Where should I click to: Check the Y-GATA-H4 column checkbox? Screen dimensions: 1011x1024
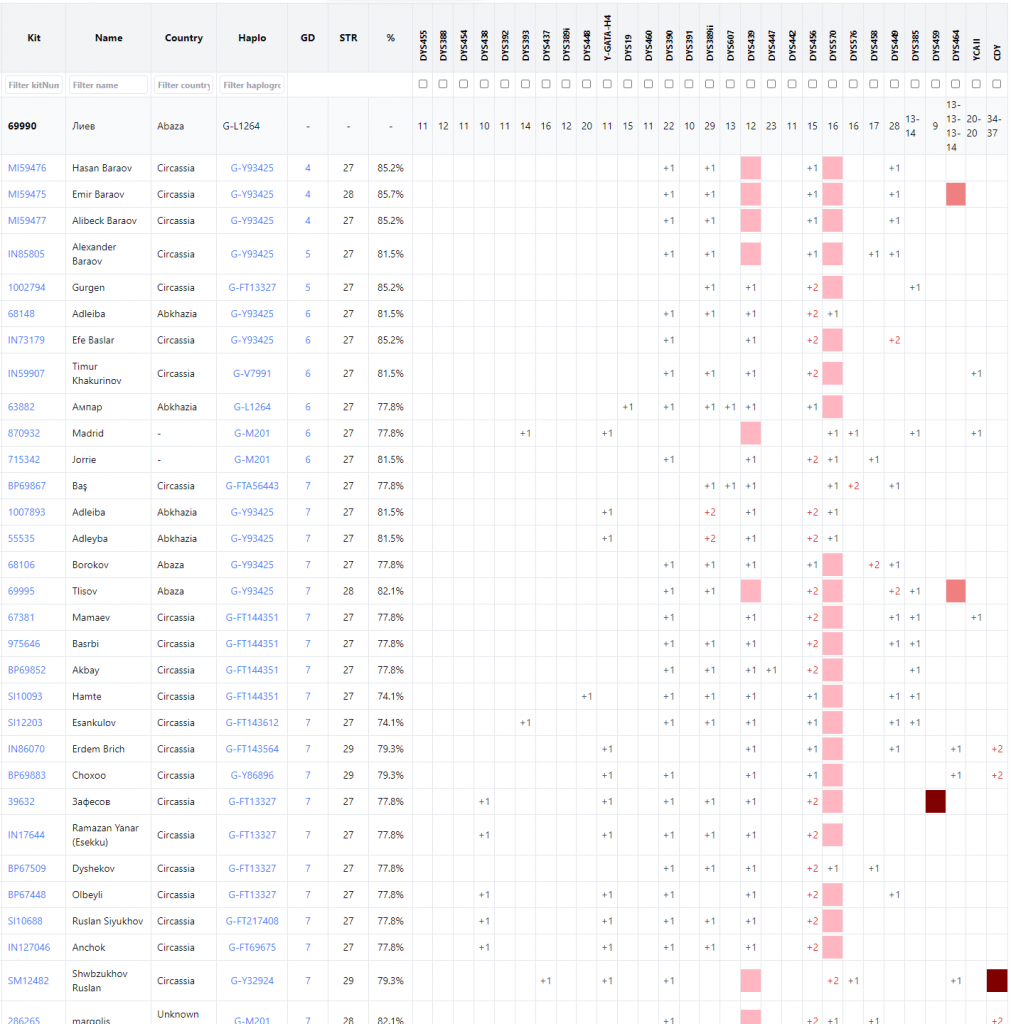[x=607, y=85]
